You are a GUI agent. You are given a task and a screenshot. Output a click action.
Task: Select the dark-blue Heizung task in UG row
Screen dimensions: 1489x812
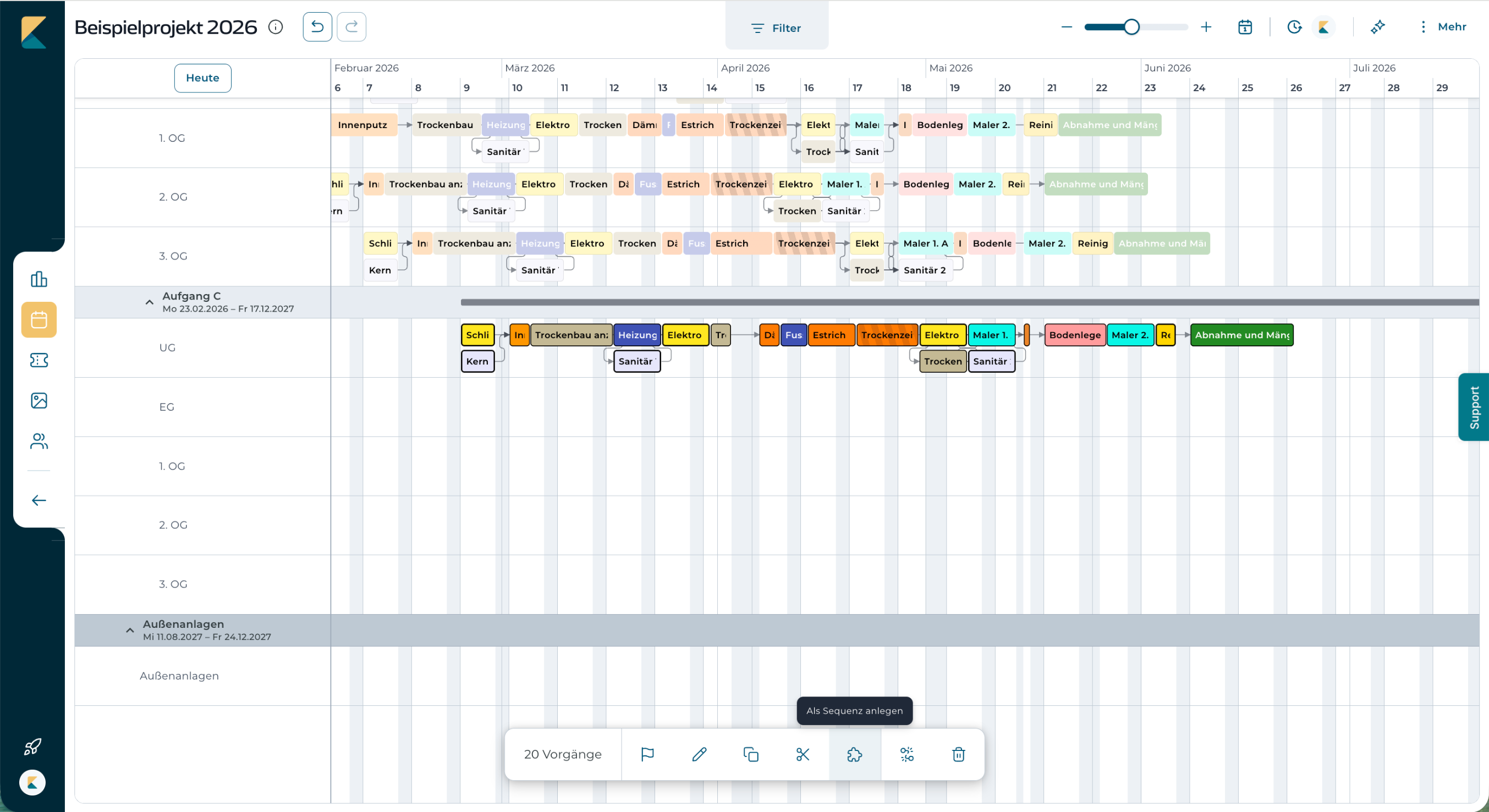pyautogui.click(x=637, y=335)
